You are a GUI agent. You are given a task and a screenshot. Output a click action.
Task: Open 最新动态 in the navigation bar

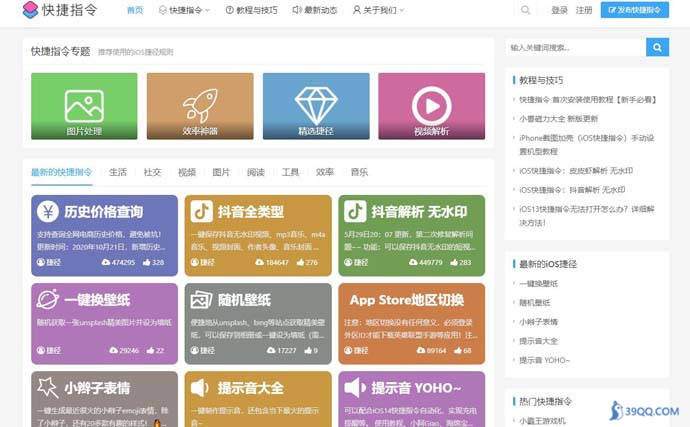point(315,10)
